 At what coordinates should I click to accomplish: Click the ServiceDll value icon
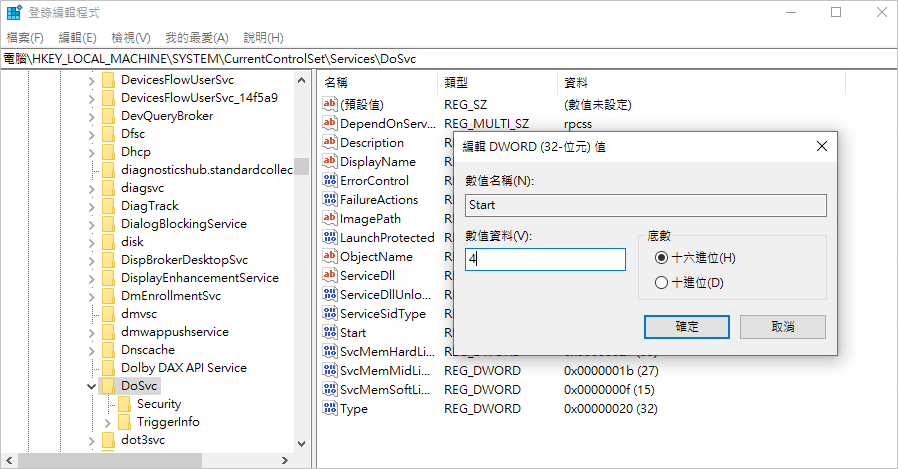[329, 275]
